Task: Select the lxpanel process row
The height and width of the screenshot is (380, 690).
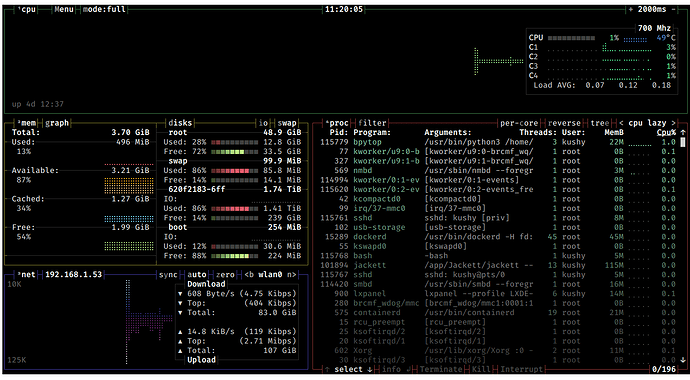Action: tap(498, 293)
